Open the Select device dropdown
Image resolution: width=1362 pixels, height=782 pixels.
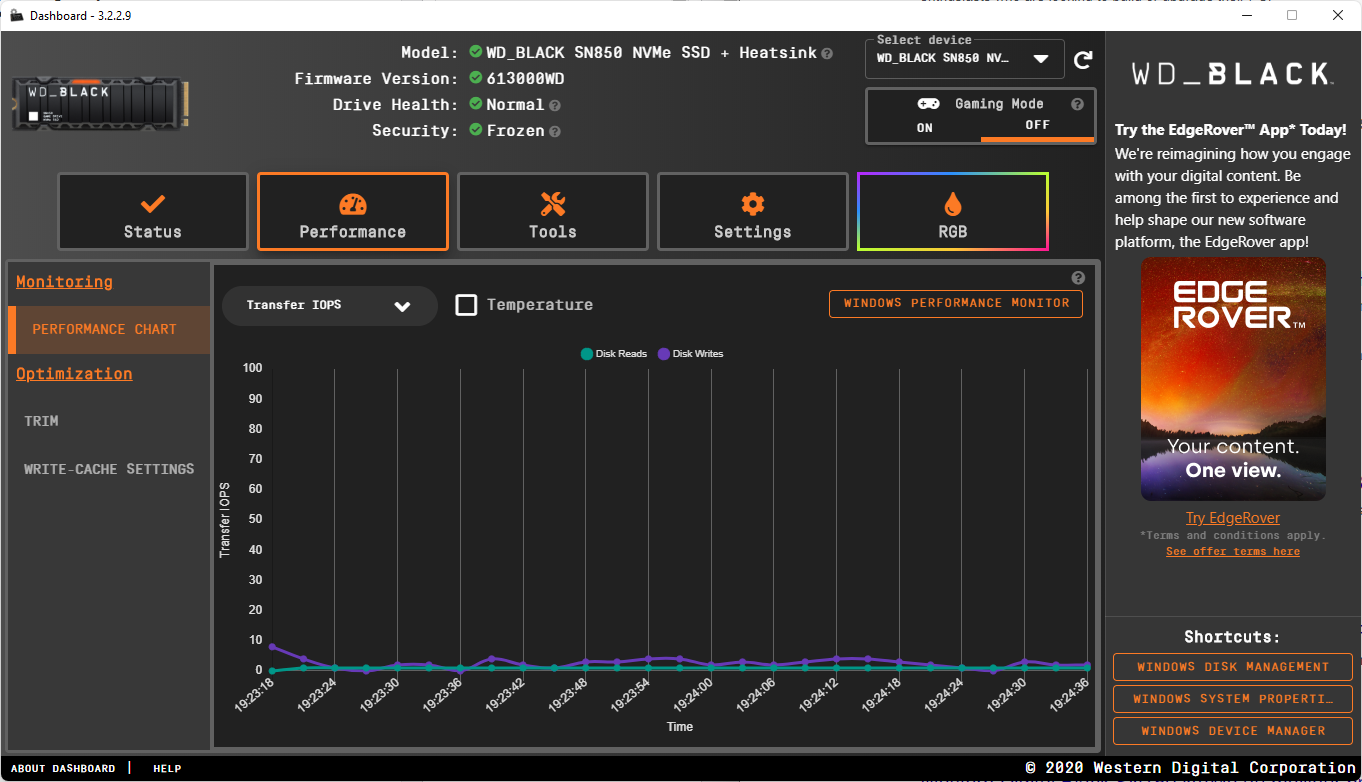pos(964,58)
